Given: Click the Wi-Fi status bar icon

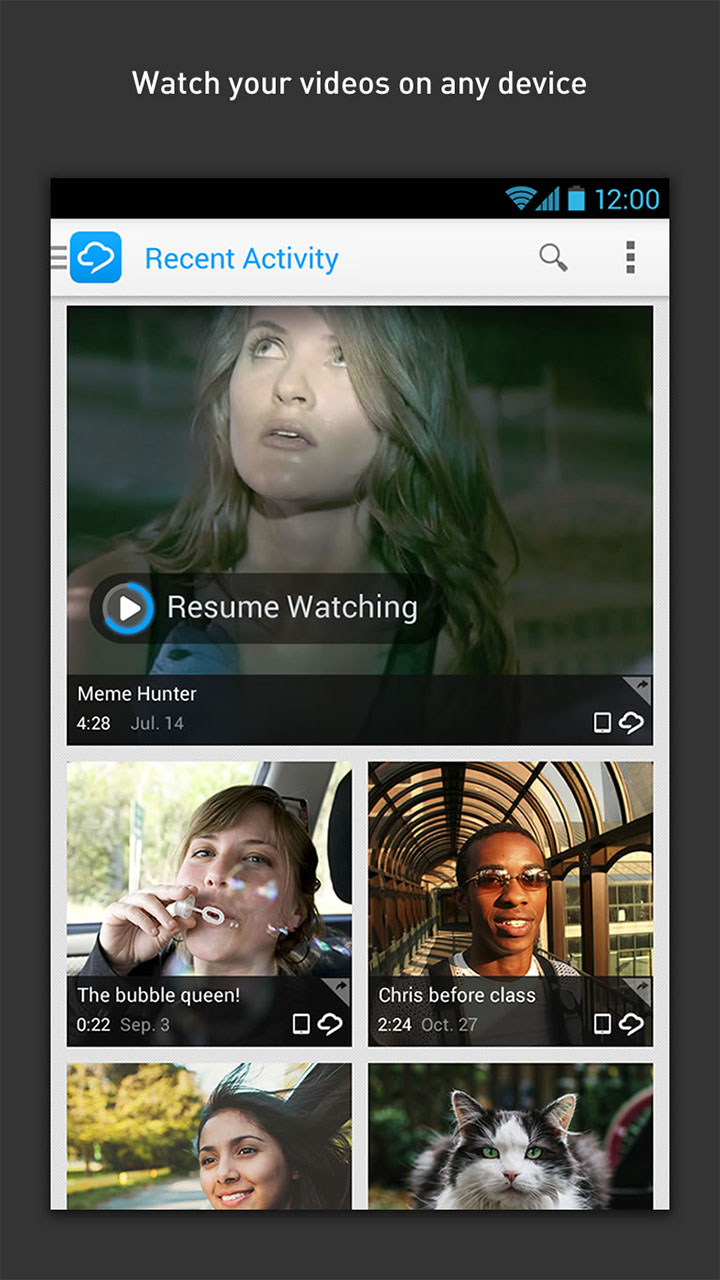Looking at the screenshot, I should point(520,198).
